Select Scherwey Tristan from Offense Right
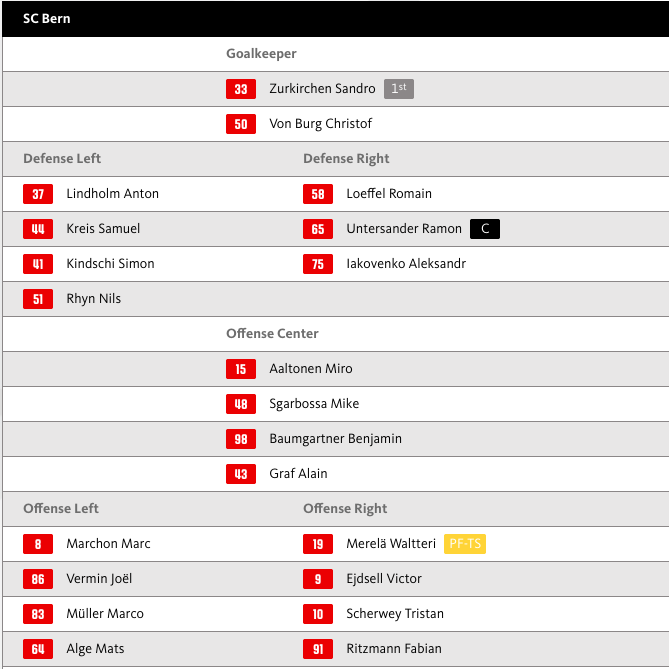This screenshot has height=669, width=669. [x=395, y=614]
